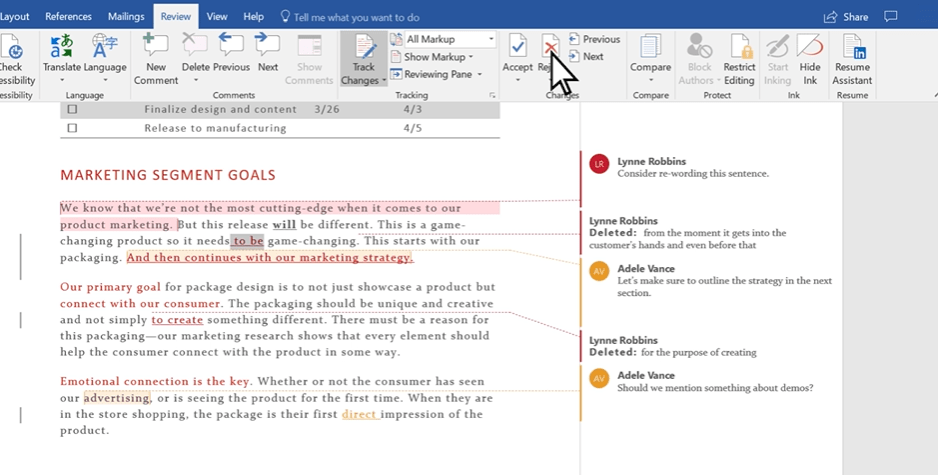Click the inserted phrase 'to create'
Viewport: 938px width, 475px height.
pos(177,319)
